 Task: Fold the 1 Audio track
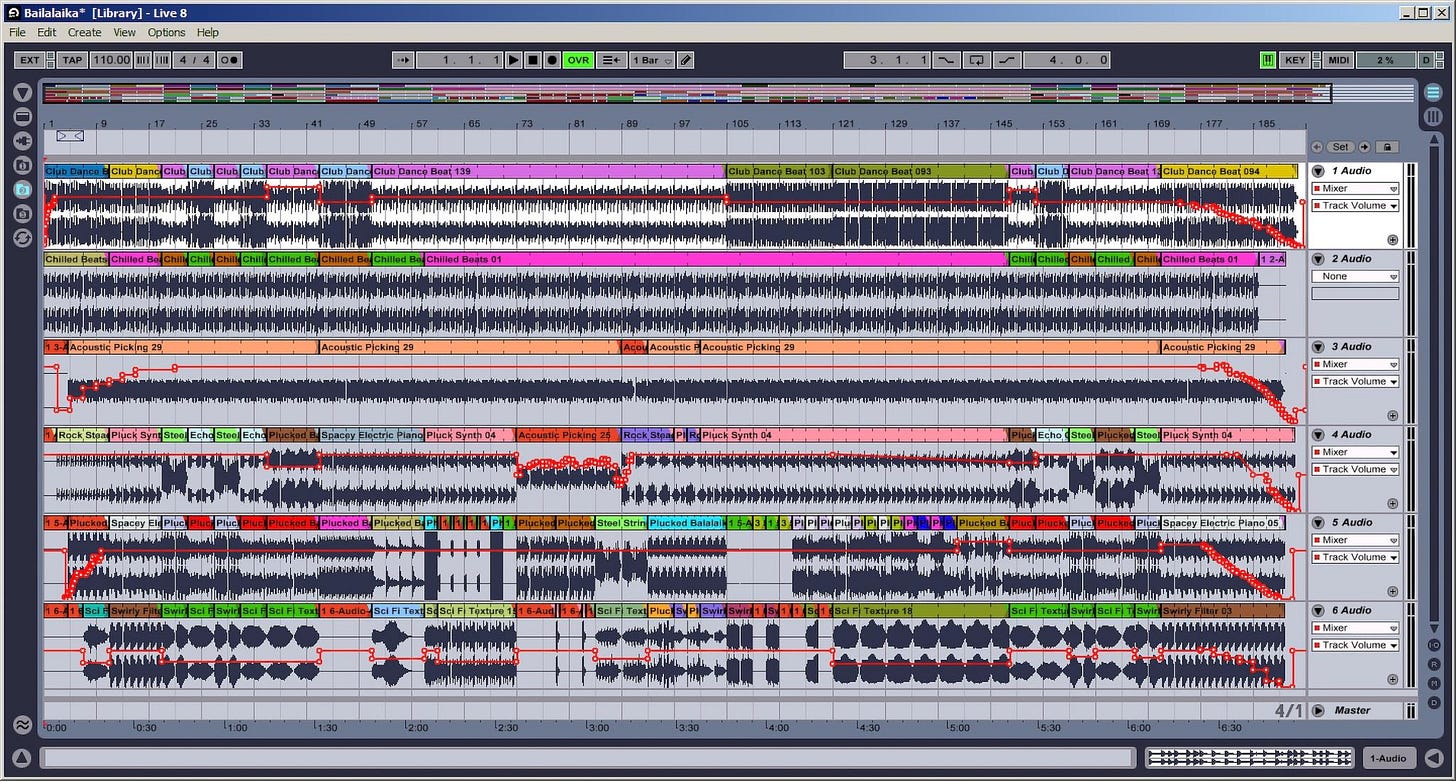point(1318,171)
